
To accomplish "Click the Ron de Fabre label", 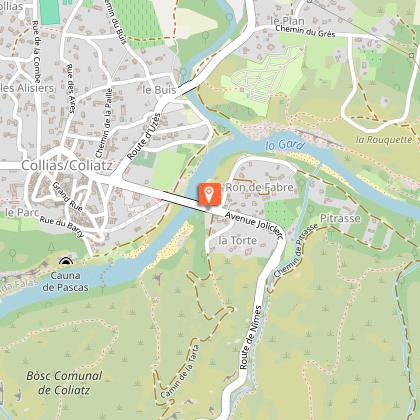I will 260,187.
